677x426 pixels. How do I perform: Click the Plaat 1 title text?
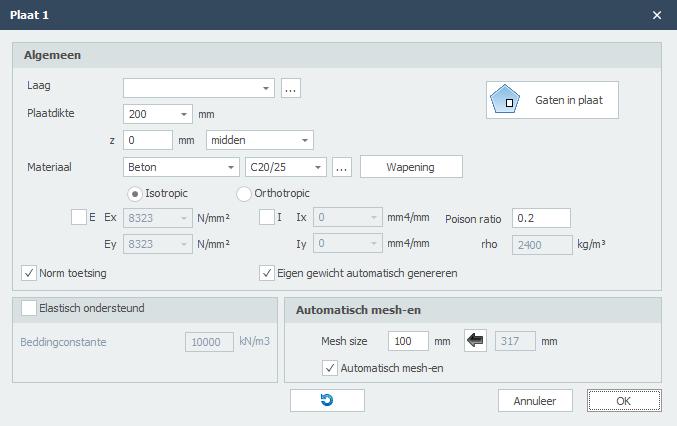29,15
